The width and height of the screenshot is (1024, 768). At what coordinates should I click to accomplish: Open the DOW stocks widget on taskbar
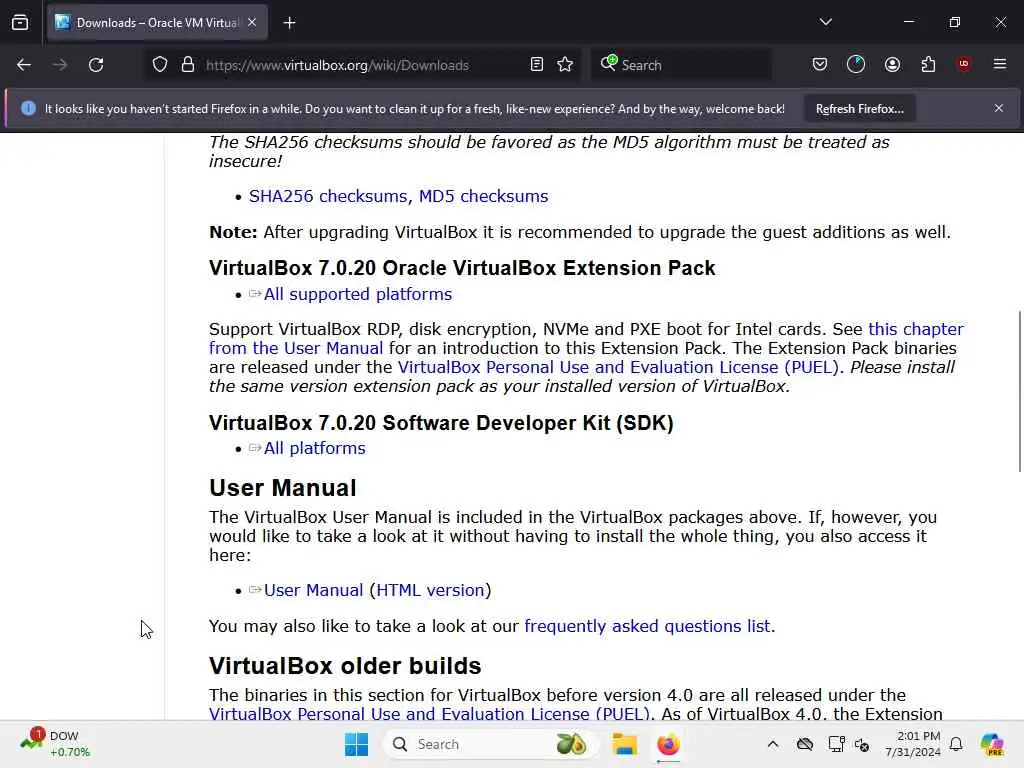55,744
